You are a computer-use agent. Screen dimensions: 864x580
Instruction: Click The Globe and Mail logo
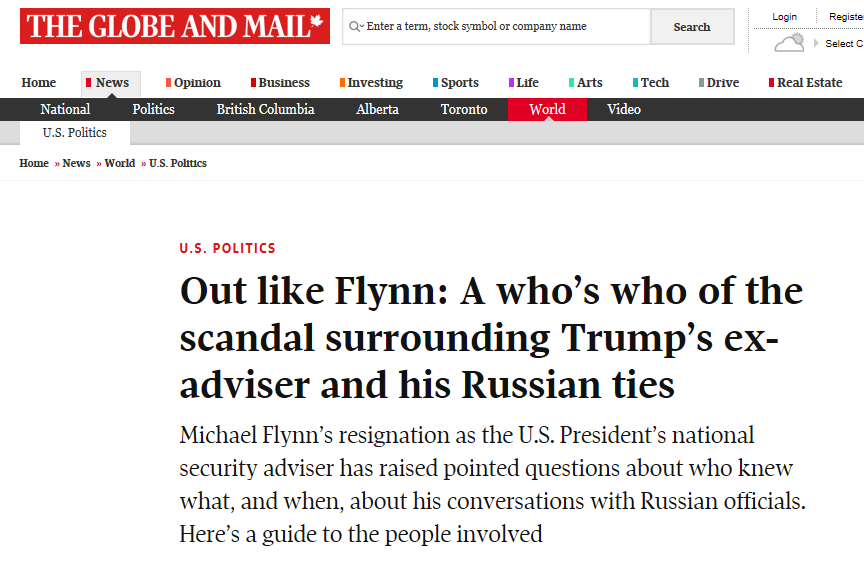(x=175, y=26)
